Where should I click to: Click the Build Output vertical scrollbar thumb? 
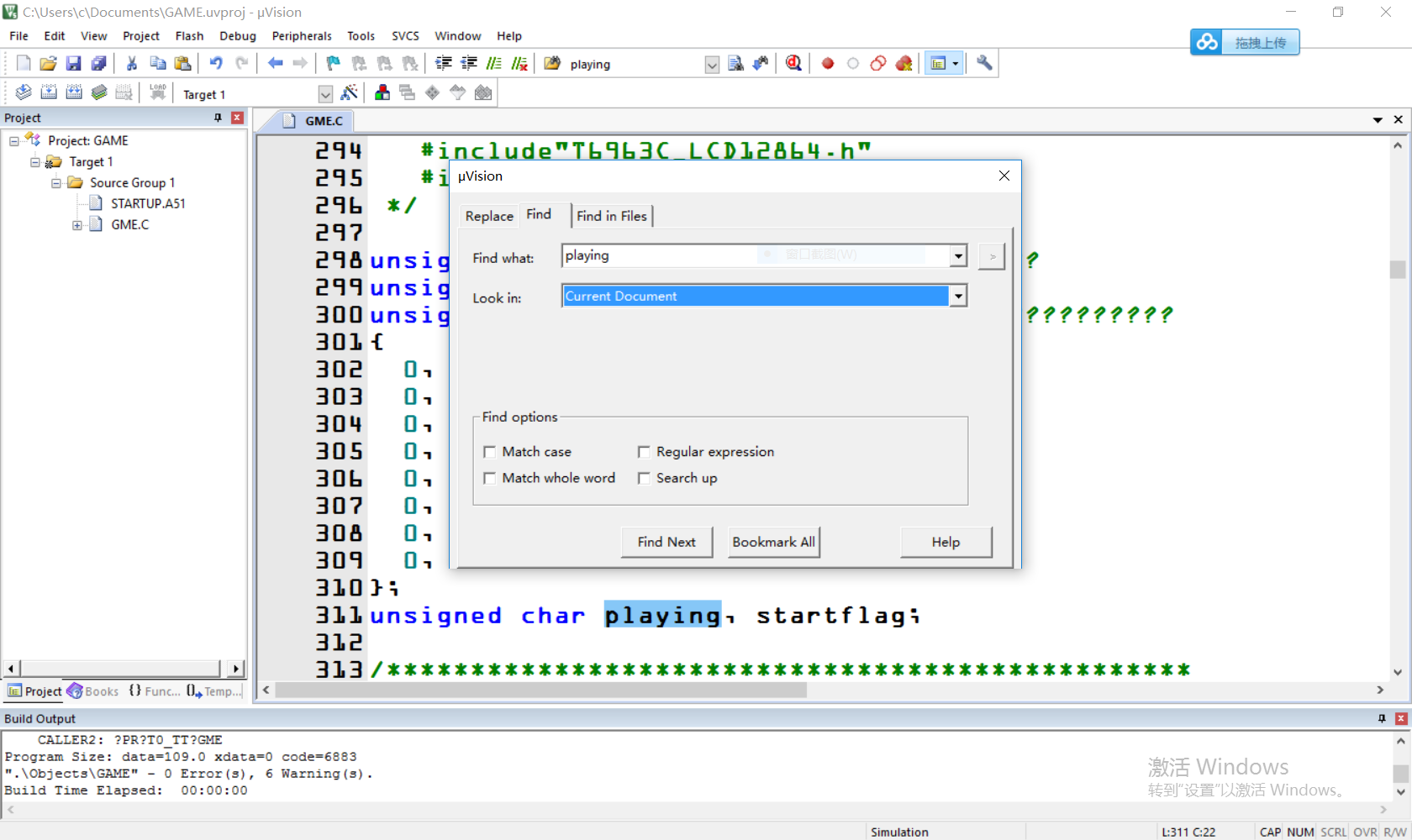point(1400,773)
